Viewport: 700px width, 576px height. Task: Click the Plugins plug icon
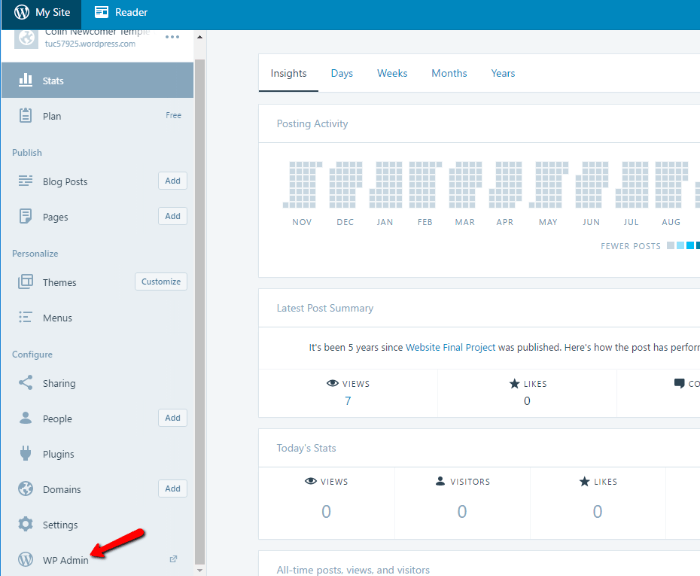point(25,453)
